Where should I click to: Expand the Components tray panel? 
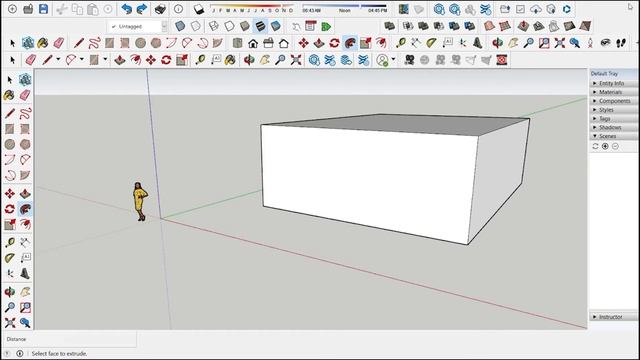point(614,101)
